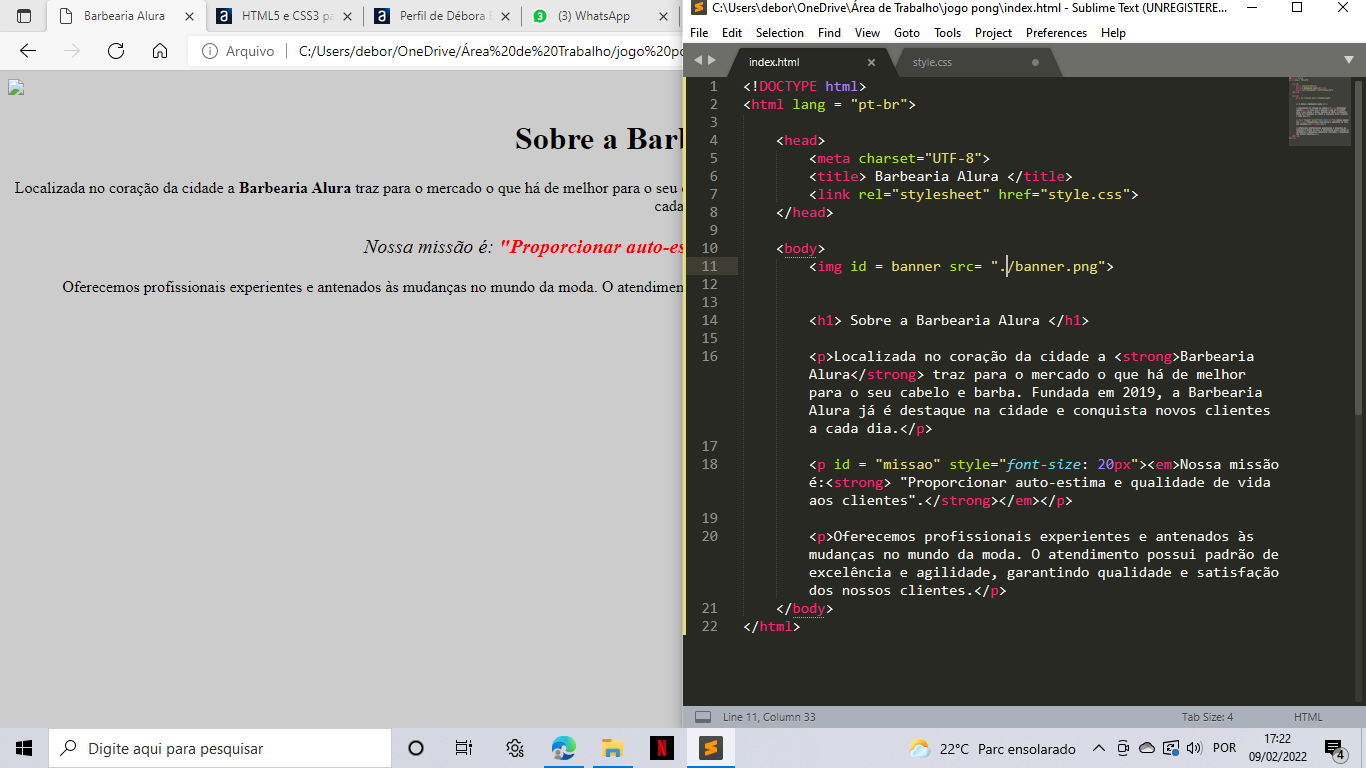Open Settings gear on the taskbar
Viewport: 1366px width, 768px height.
tap(515, 748)
